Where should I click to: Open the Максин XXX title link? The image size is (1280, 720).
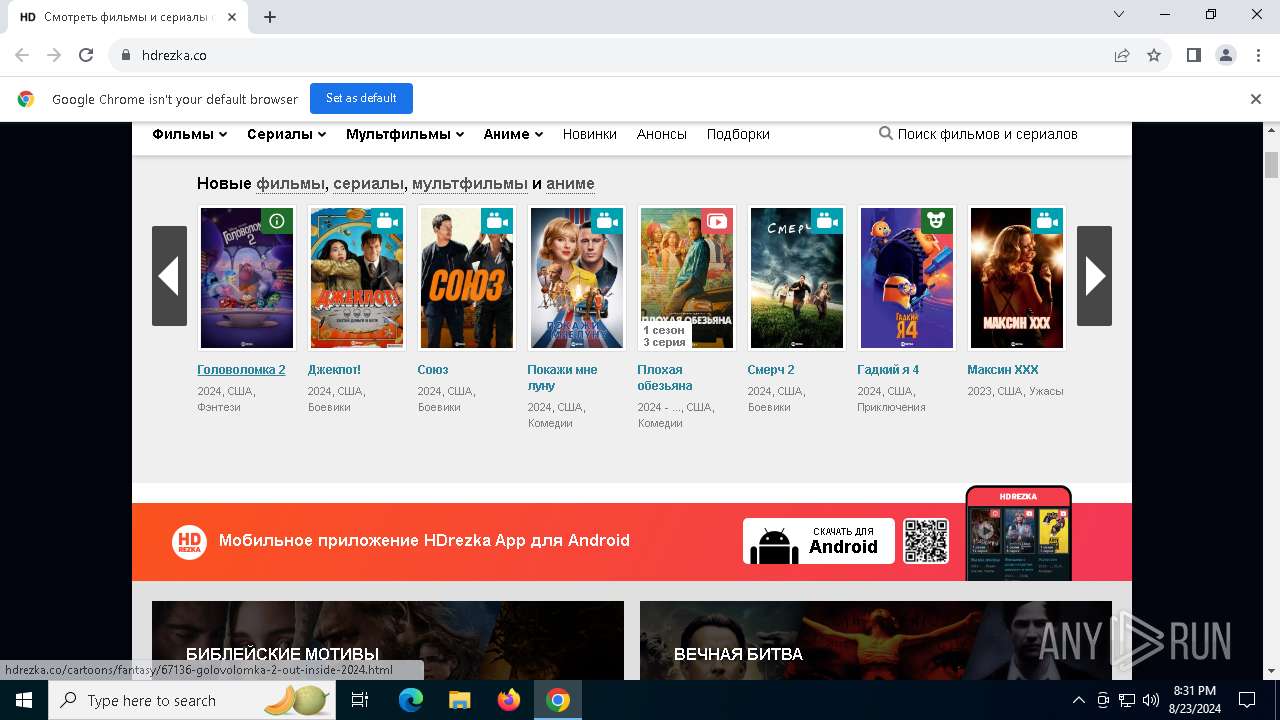pos(1003,370)
